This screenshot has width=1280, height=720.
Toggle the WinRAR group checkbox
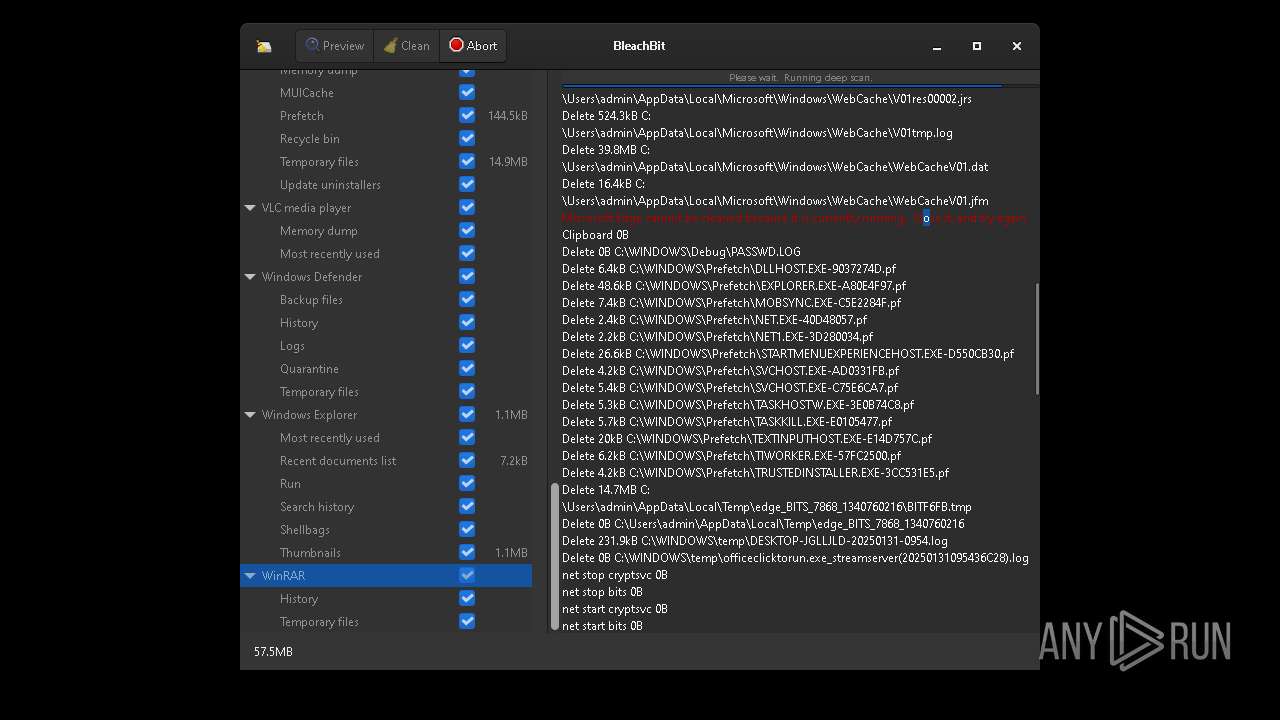467,575
